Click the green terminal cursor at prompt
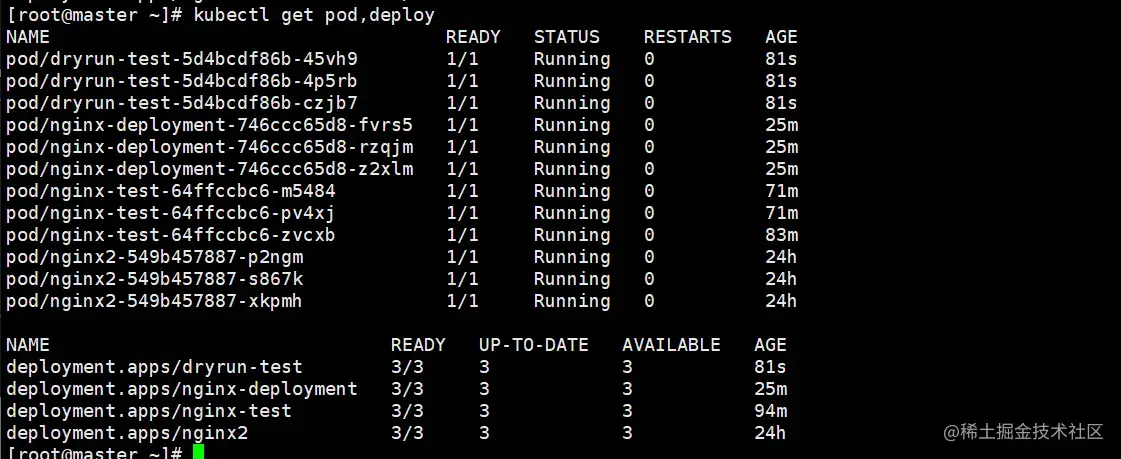This screenshot has height=459, width=1121. (198, 452)
